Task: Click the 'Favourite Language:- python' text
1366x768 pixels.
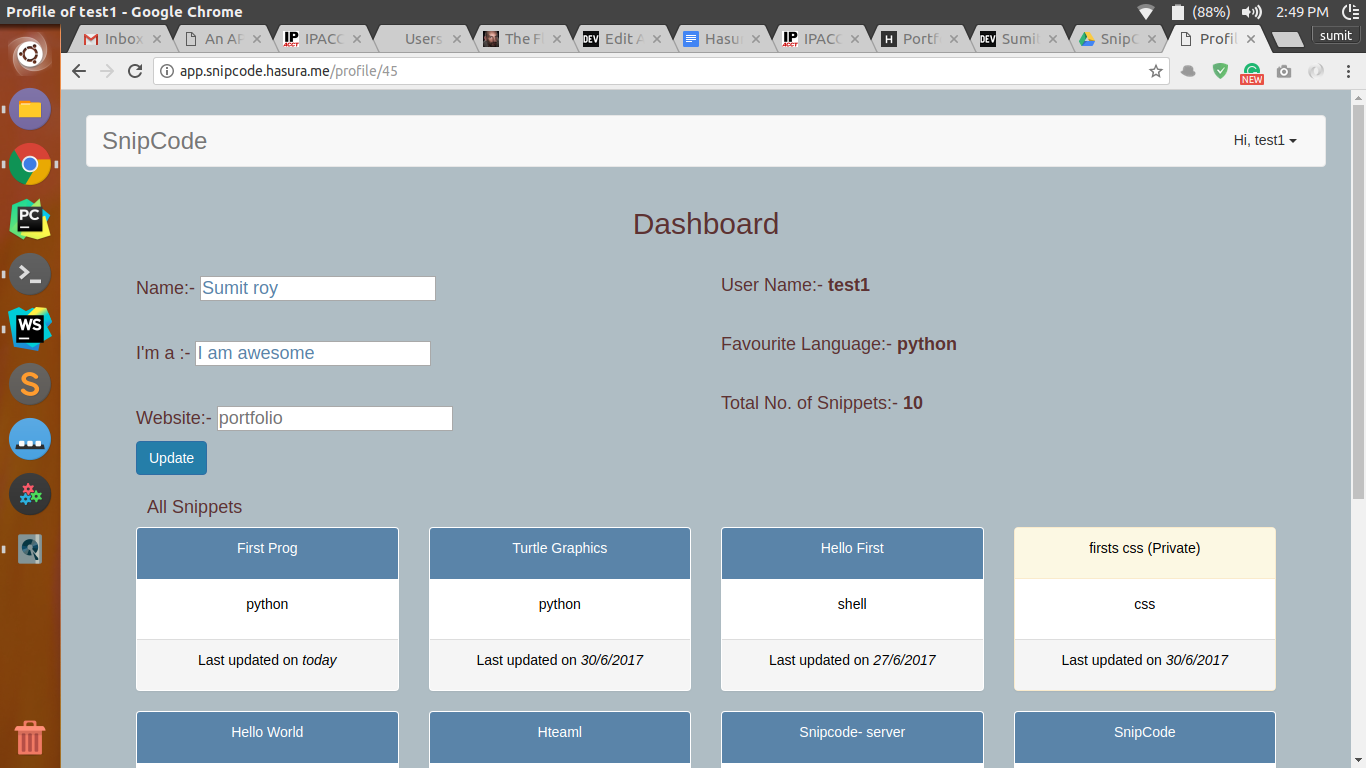Action: [x=839, y=344]
